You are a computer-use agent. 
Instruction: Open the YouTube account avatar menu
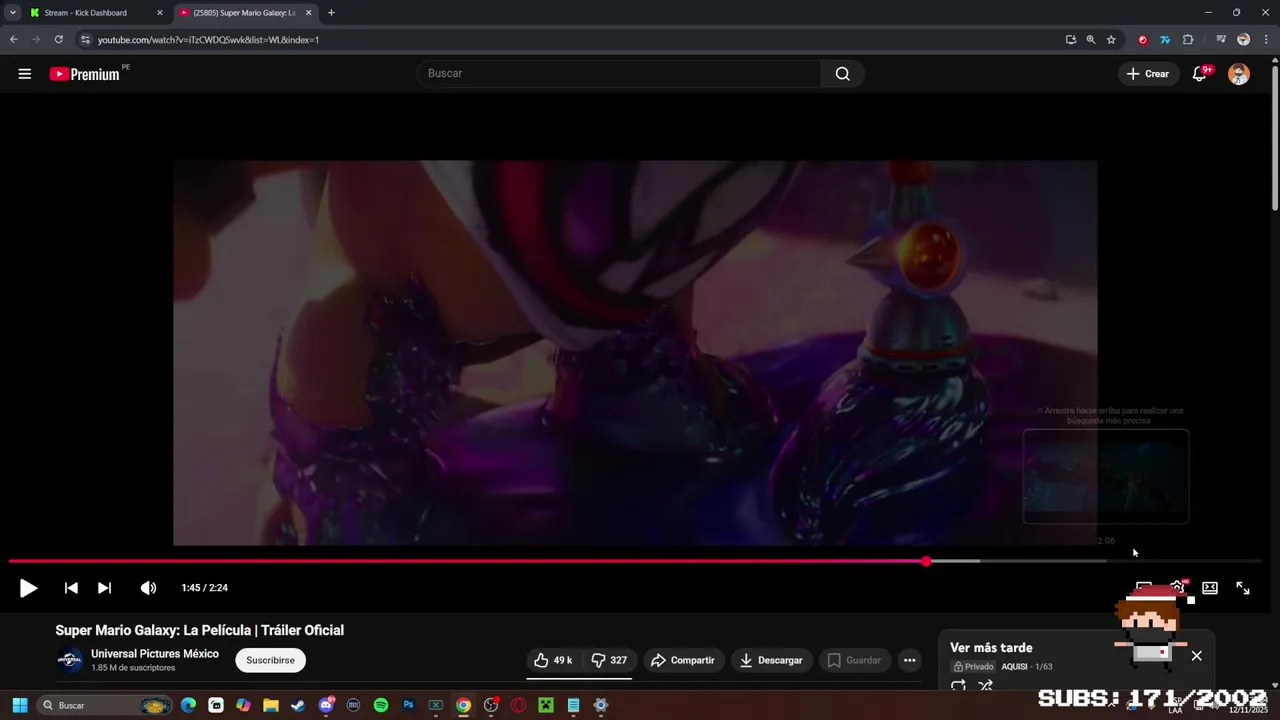pyautogui.click(x=1239, y=74)
